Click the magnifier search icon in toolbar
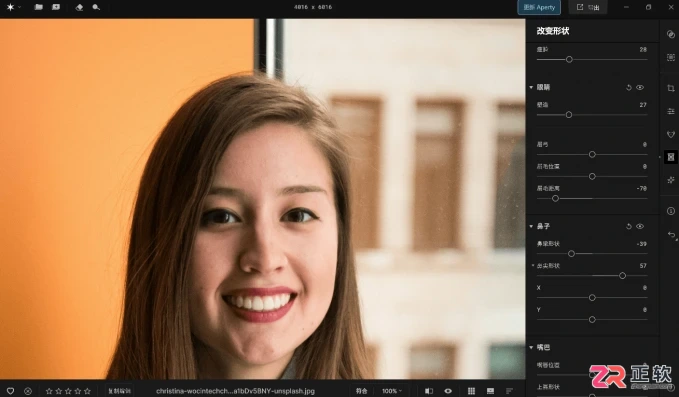The width and height of the screenshot is (679, 397). point(96,7)
